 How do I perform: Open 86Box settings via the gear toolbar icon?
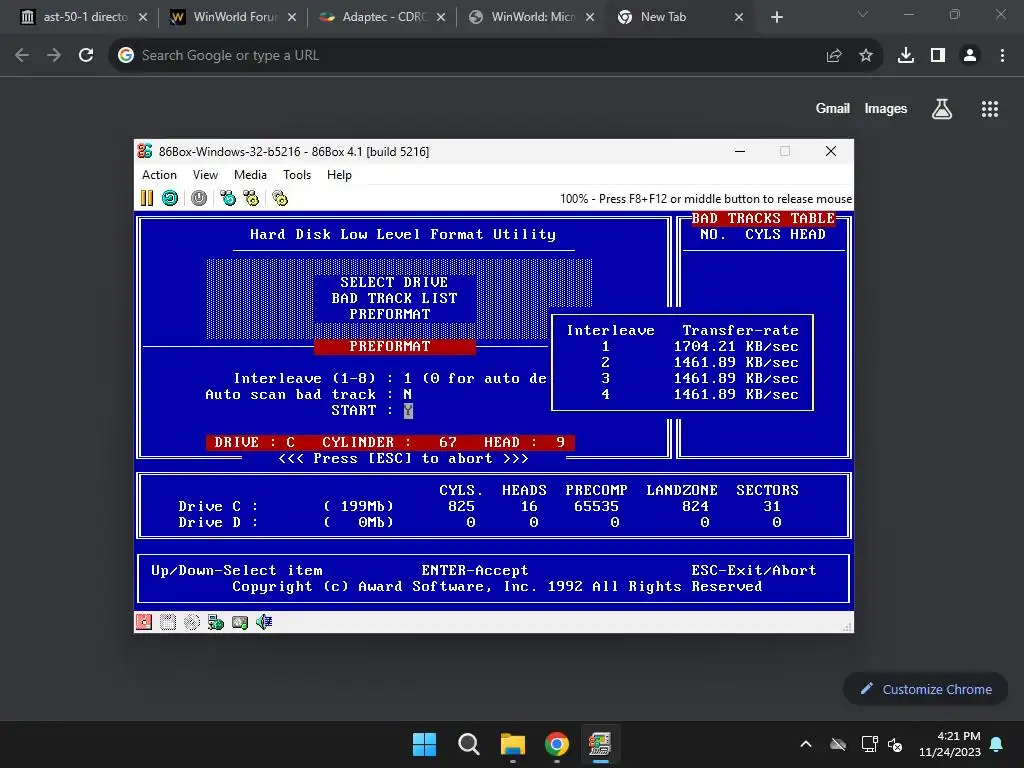coord(280,198)
